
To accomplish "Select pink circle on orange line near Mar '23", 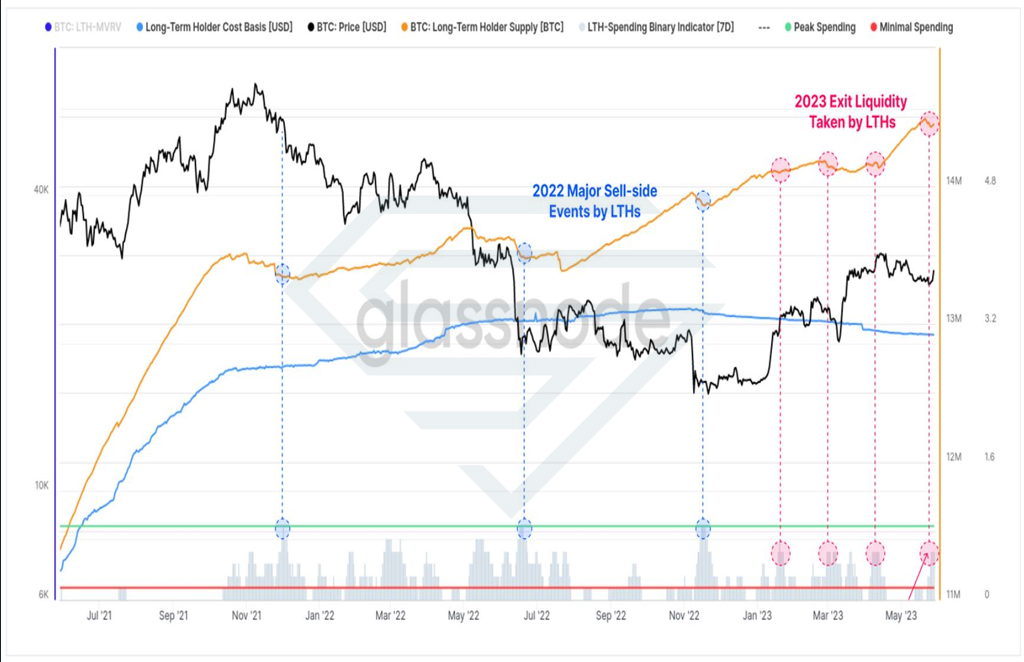I will pos(828,163).
